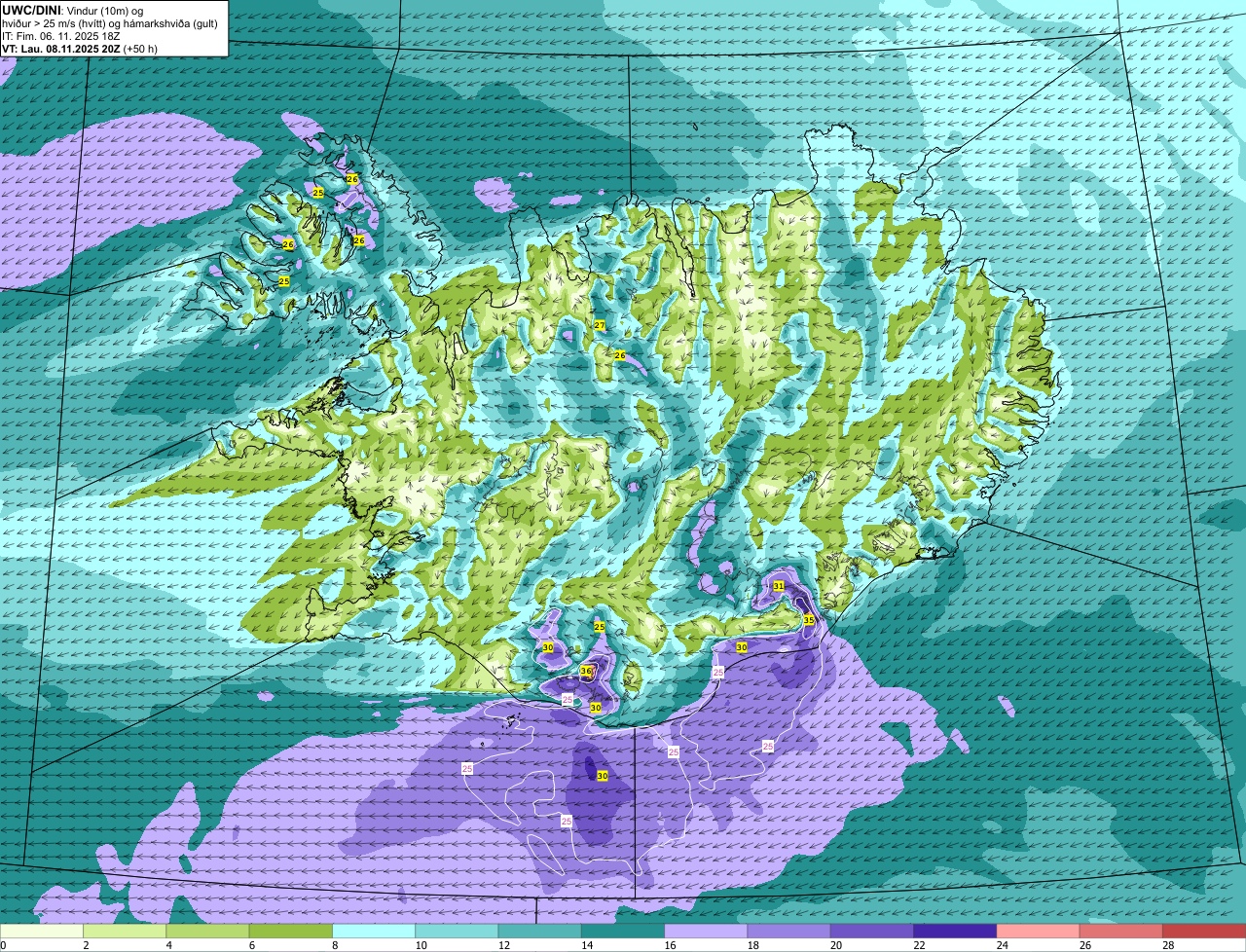Click the light green 2–4 m/s legend swatch

tap(125, 931)
